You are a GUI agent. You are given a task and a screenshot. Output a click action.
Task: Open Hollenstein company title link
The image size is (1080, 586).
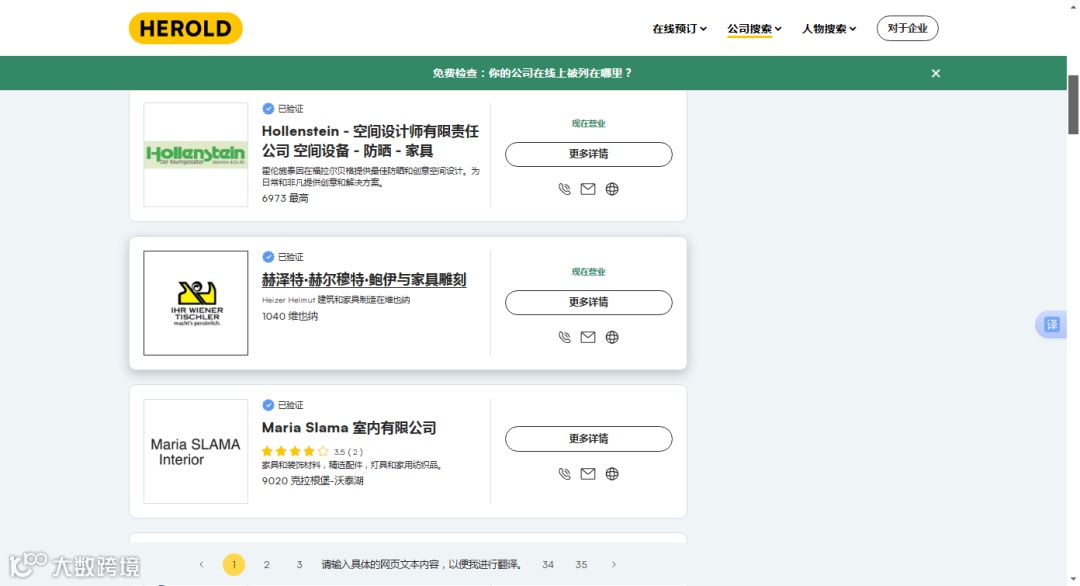point(370,140)
